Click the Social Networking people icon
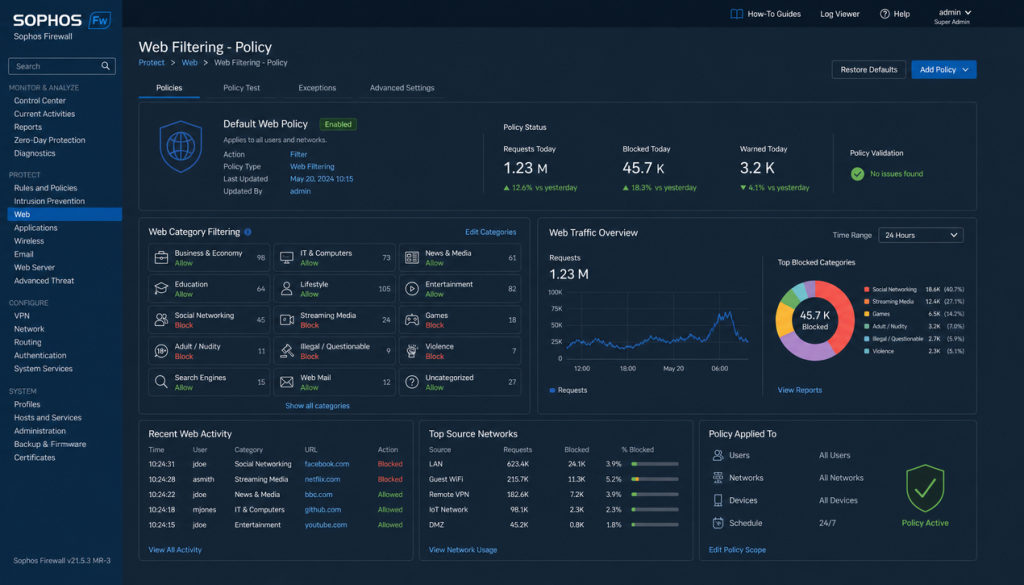1024x585 pixels. [x=161, y=320]
